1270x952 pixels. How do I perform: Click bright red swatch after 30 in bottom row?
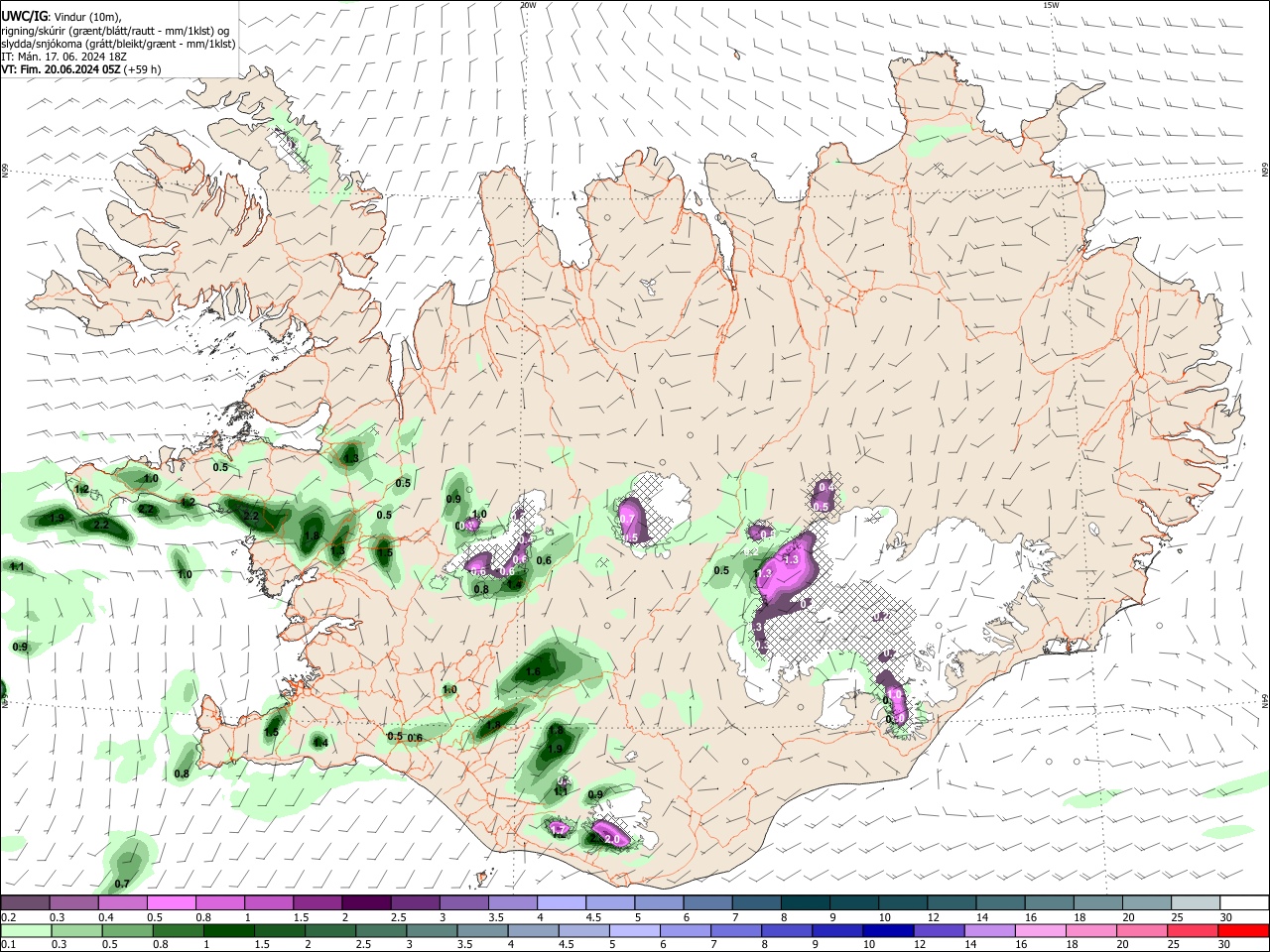(x=1242, y=930)
